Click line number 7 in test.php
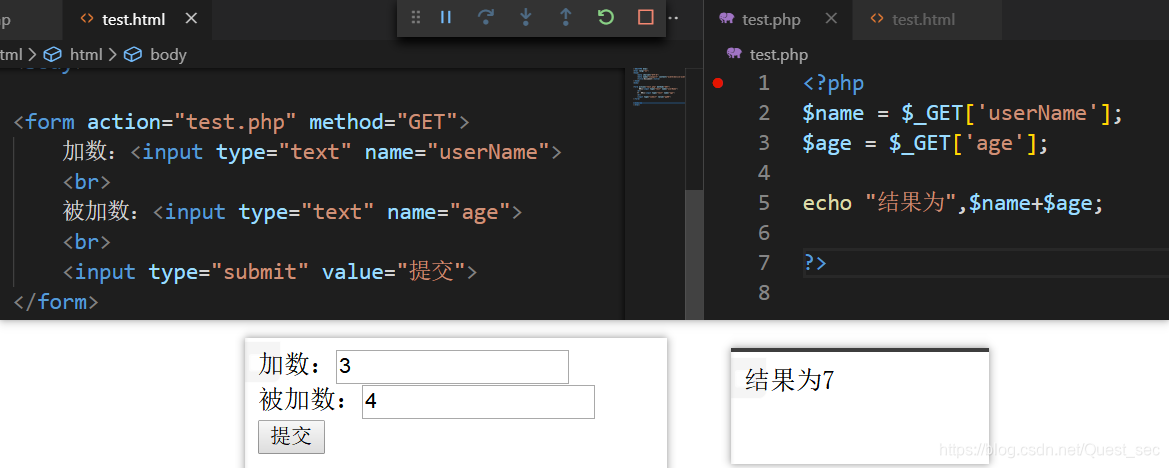 763,262
